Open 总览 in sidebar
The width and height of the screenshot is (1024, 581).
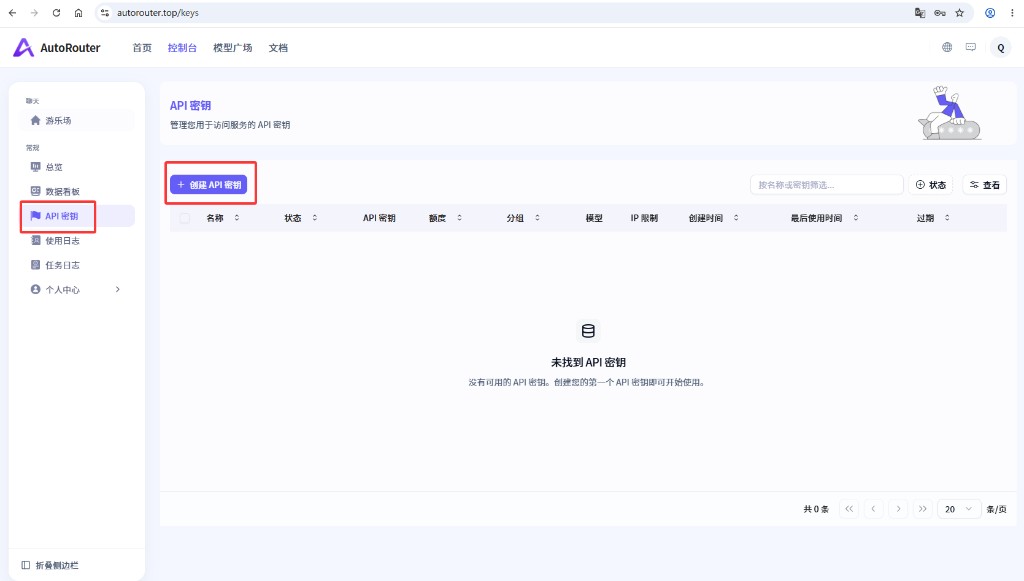coord(77,167)
